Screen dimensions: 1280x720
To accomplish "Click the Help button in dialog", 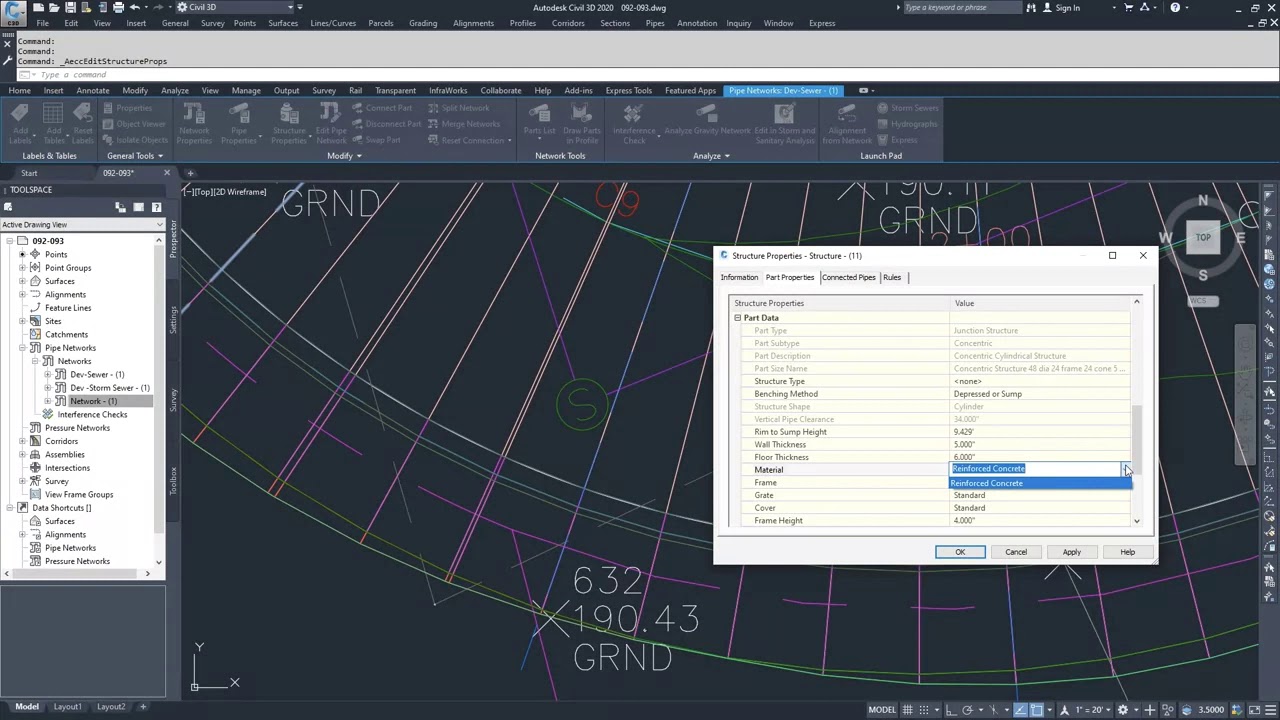I will [x=1127, y=552].
